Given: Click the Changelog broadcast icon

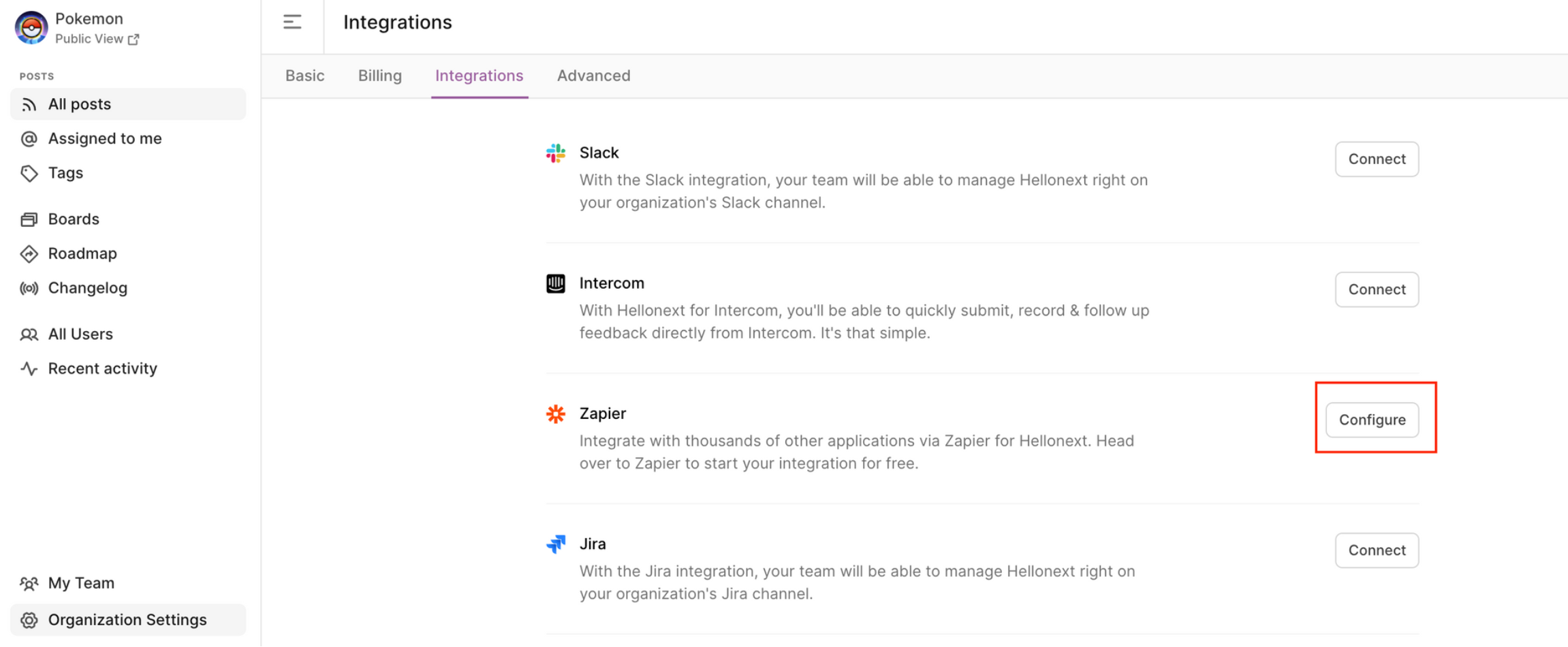Looking at the screenshot, I should [x=29, y=289].
